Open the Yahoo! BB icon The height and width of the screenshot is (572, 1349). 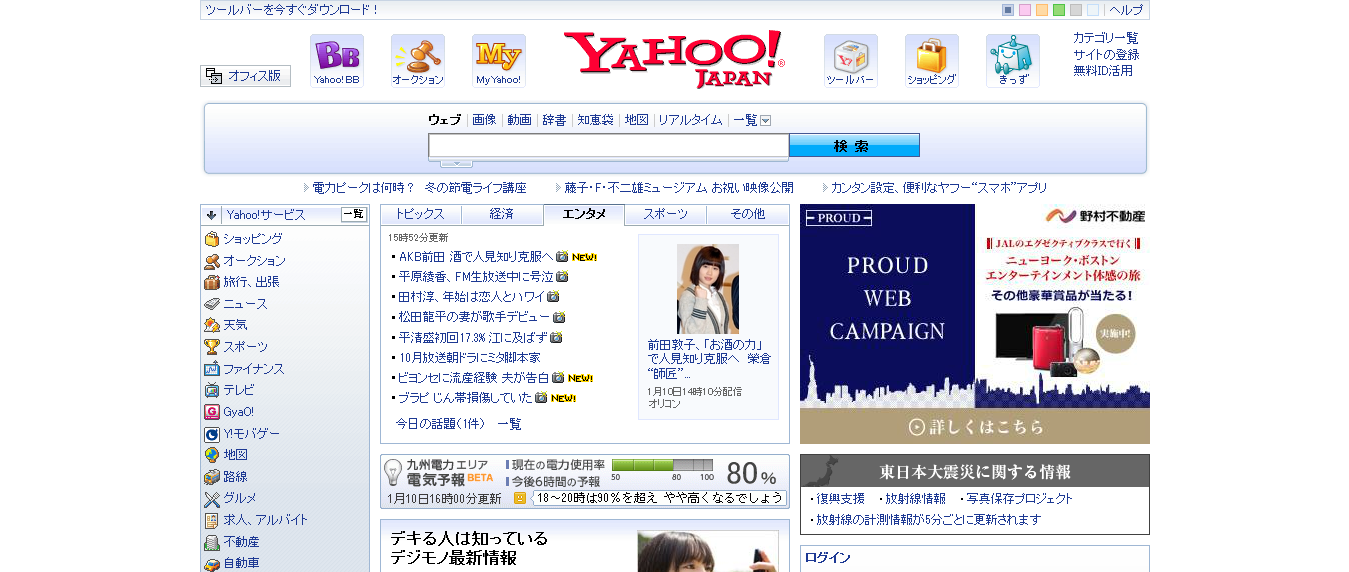pos(336,61)
